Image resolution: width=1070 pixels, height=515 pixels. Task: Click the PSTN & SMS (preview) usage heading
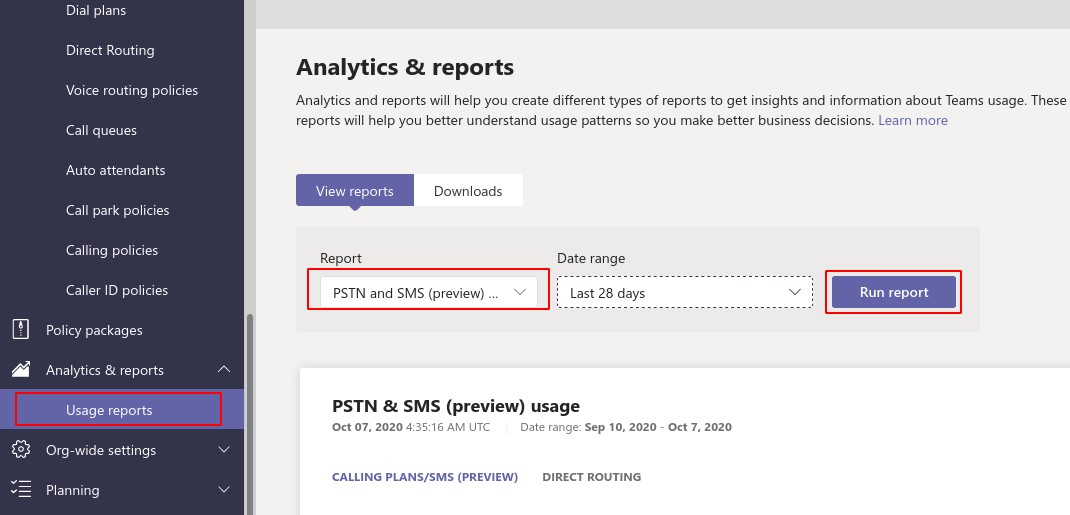pyautogui.click(x=456, y=406)
